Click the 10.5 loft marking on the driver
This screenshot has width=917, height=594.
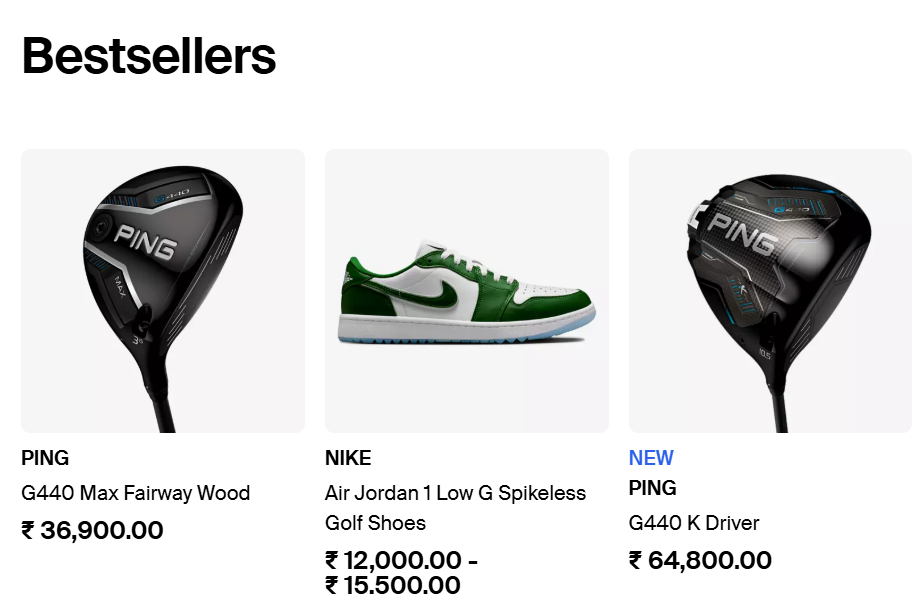(766, 352)
